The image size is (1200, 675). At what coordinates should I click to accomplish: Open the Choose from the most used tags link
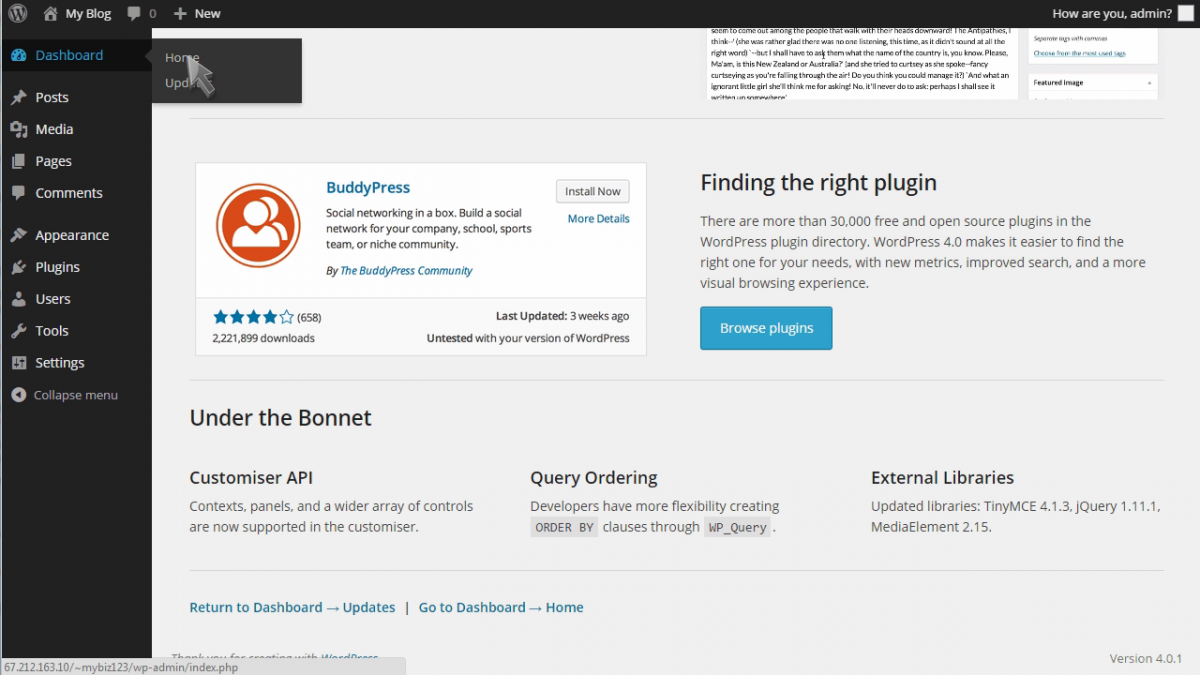pyautogui.click(x=1081, y=53)
